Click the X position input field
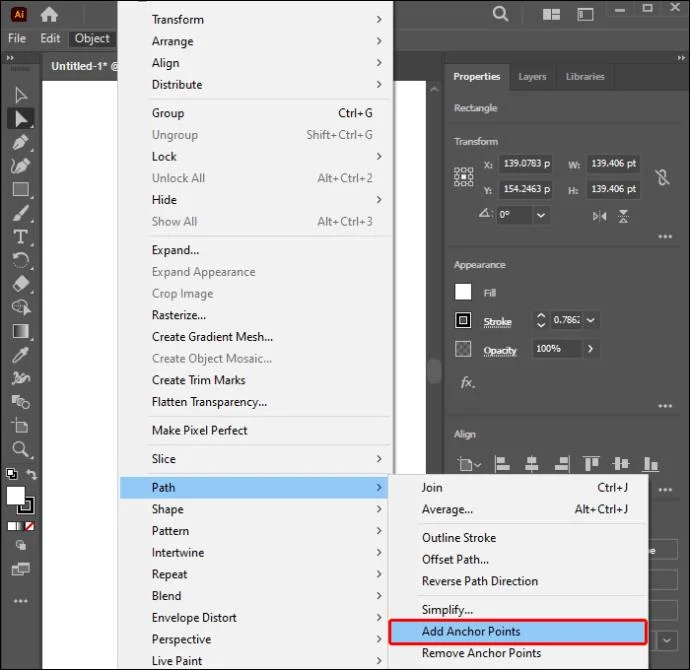Screen dimensions: 690x670 (525, 164)
